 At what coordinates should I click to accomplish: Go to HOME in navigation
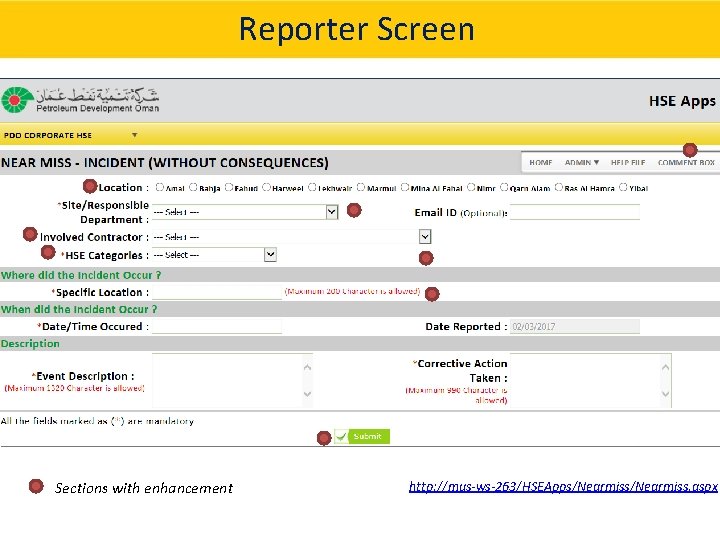tap(540, 163)
